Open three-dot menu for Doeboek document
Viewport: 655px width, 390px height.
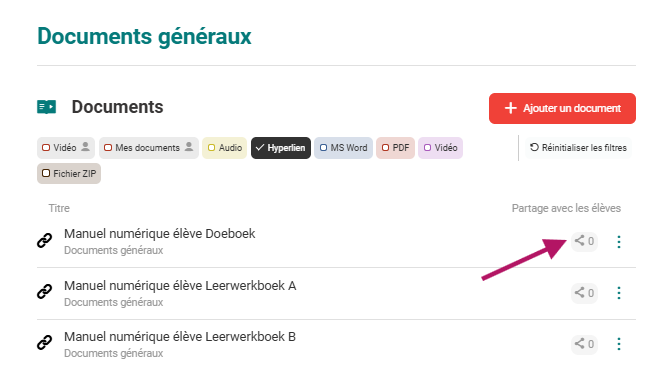(619, 242)
